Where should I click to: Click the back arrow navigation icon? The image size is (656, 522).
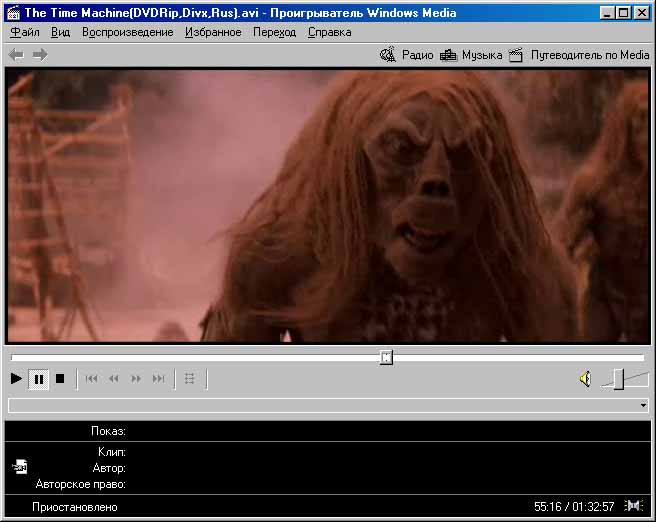[x=16, y=55]
